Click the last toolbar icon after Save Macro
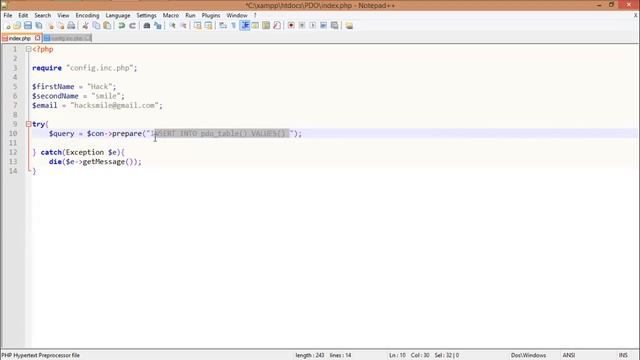Screen dimensions: 640x360 click(349, 26)
